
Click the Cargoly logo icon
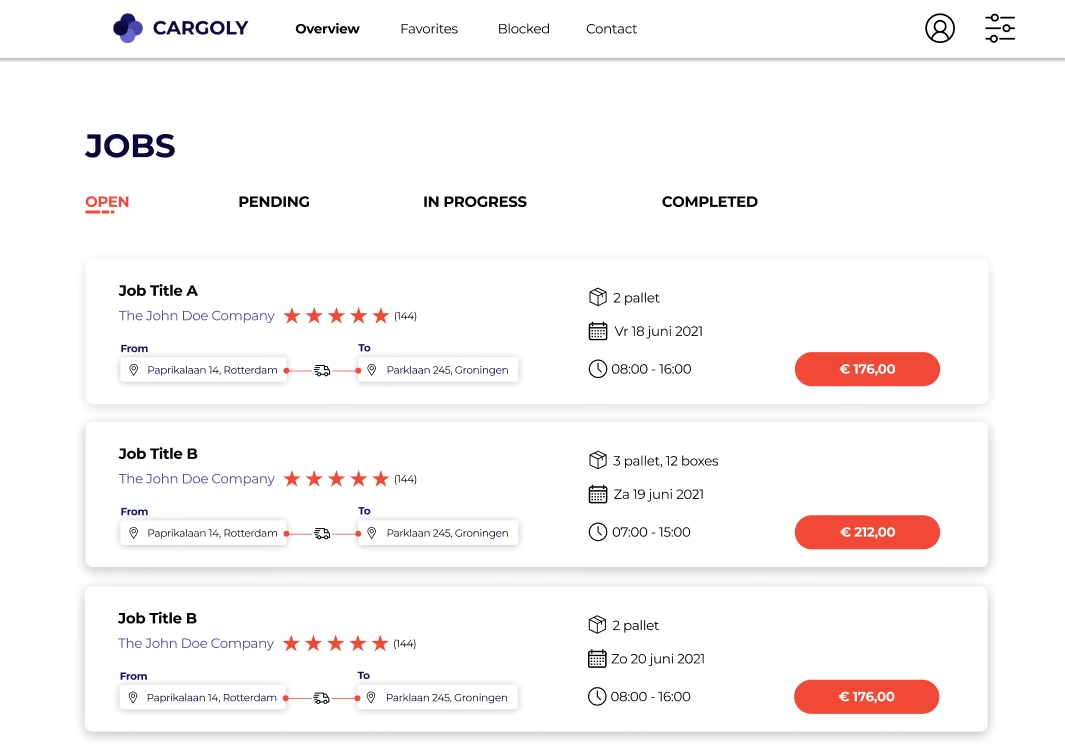pos(127,28)
